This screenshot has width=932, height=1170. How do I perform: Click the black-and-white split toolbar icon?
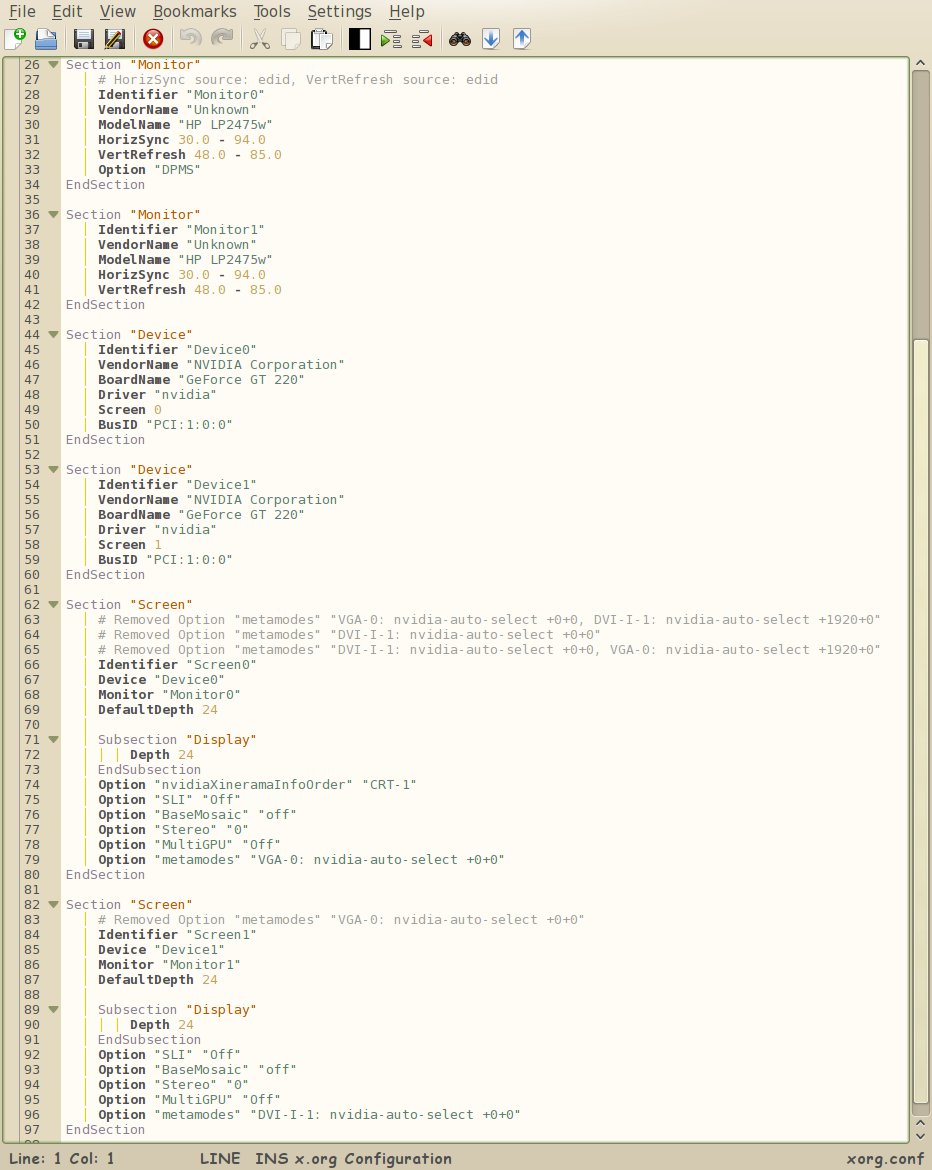coord(360,39)
